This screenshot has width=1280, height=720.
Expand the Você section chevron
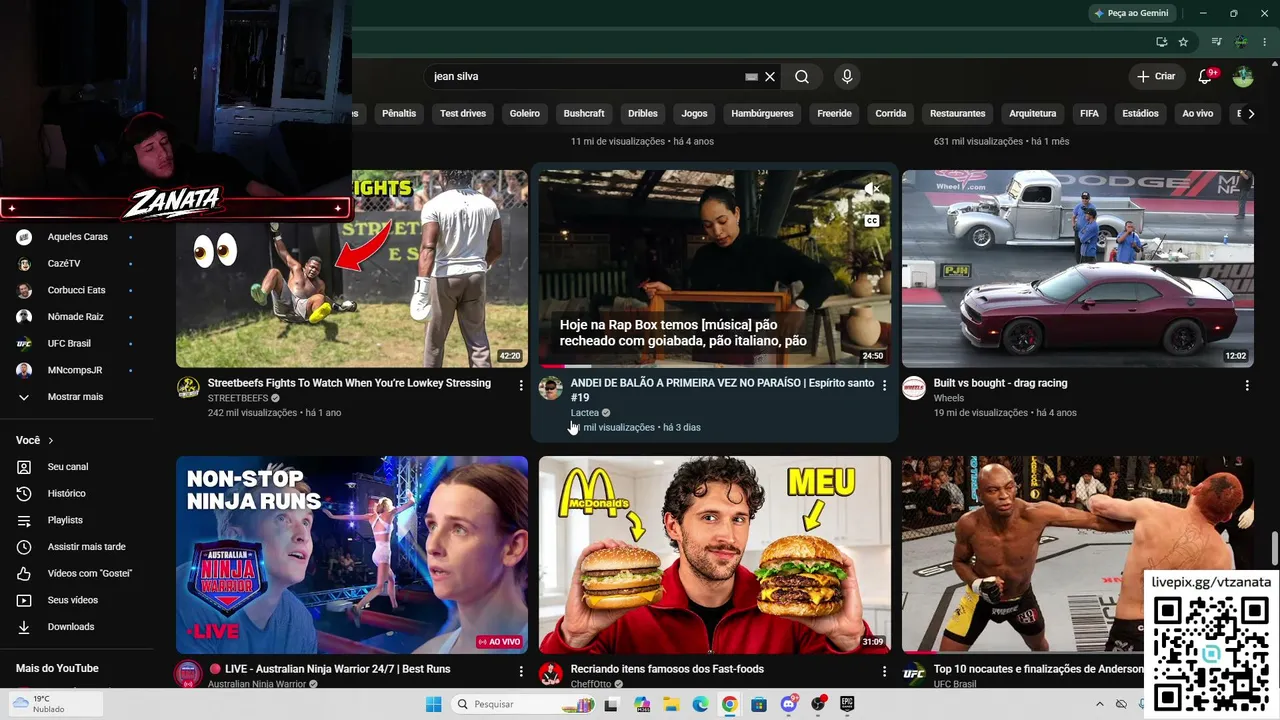pos(51,441)
